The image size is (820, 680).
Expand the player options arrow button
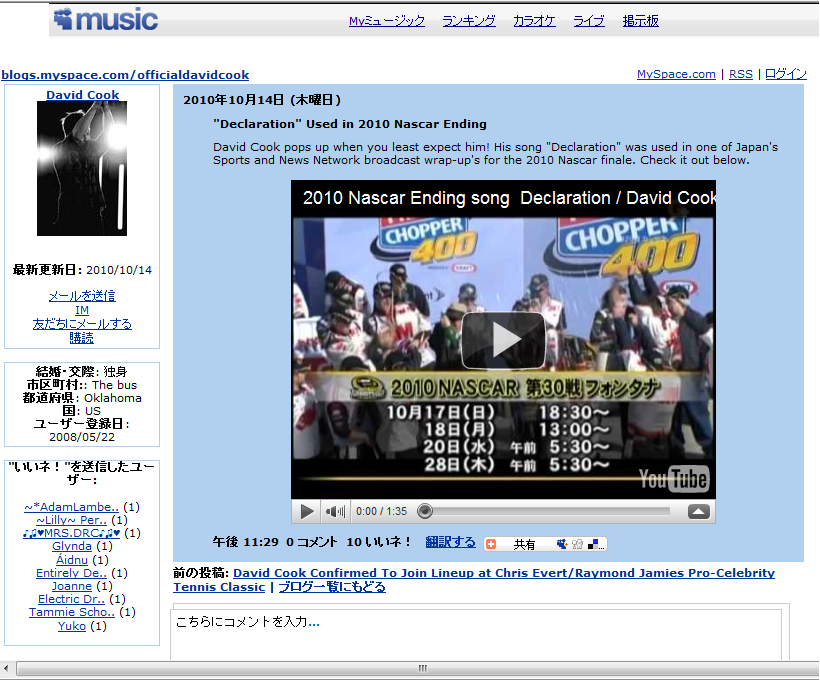699,512
